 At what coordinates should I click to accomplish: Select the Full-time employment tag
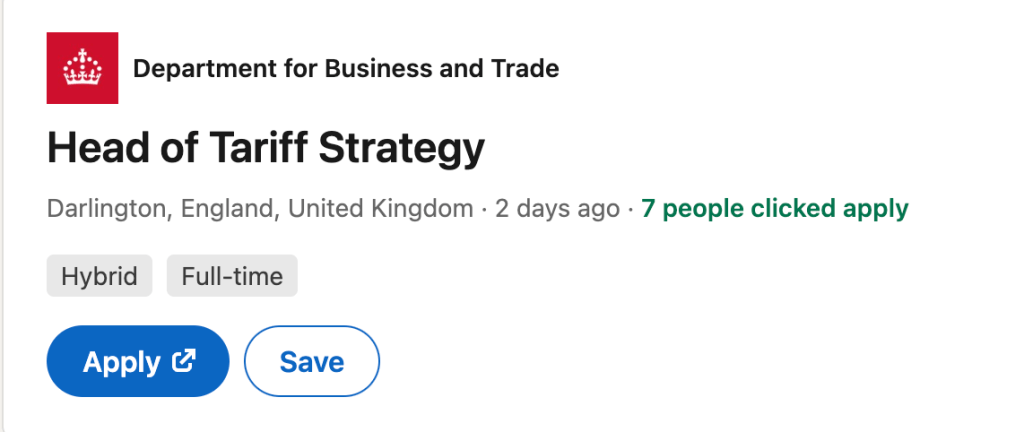[232, 276]
